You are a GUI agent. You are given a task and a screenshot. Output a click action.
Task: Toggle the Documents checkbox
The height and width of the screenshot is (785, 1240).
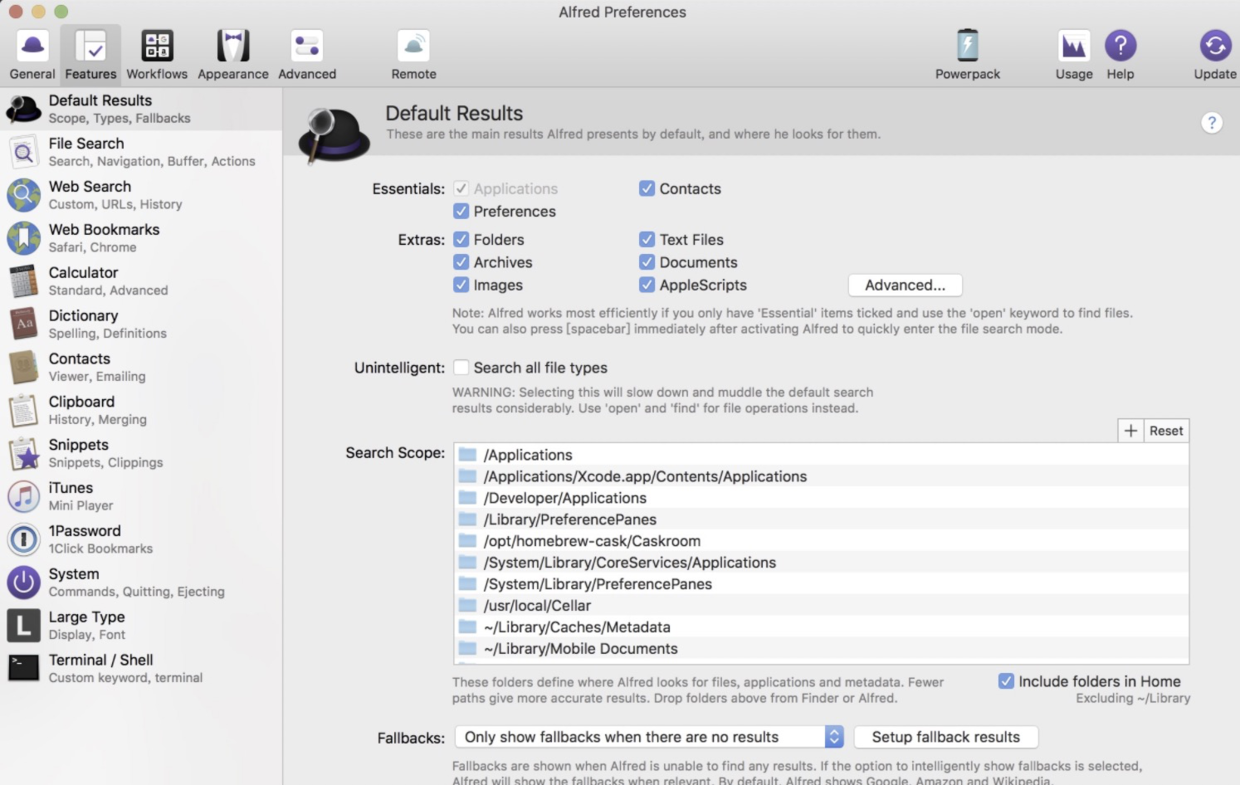[x=647, y=262]
